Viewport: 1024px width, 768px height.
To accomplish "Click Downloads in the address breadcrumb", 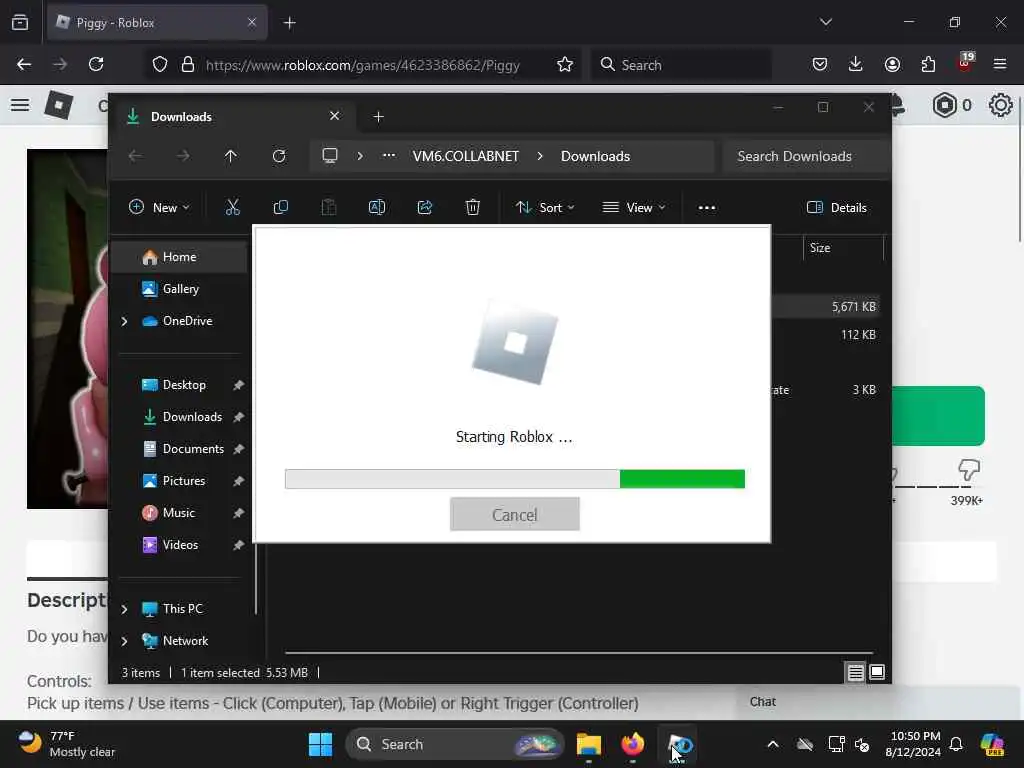I will [x=595, y=156].
